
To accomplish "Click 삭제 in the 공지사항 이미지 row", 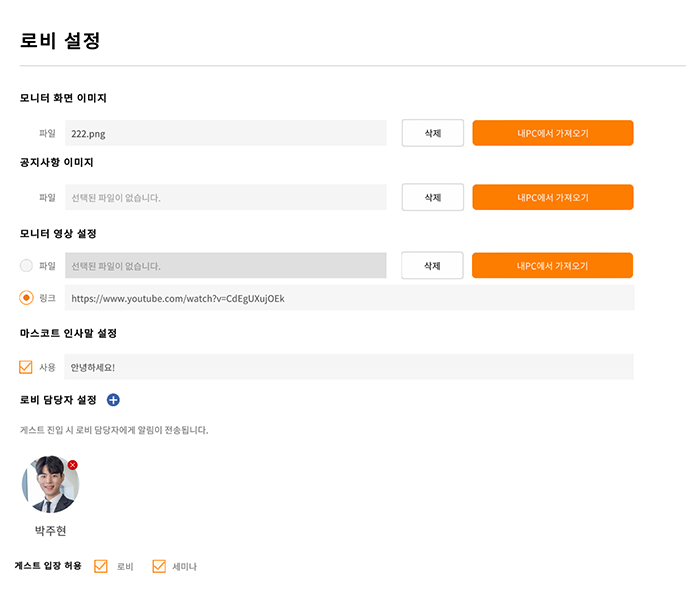I will tap(433, 197).
